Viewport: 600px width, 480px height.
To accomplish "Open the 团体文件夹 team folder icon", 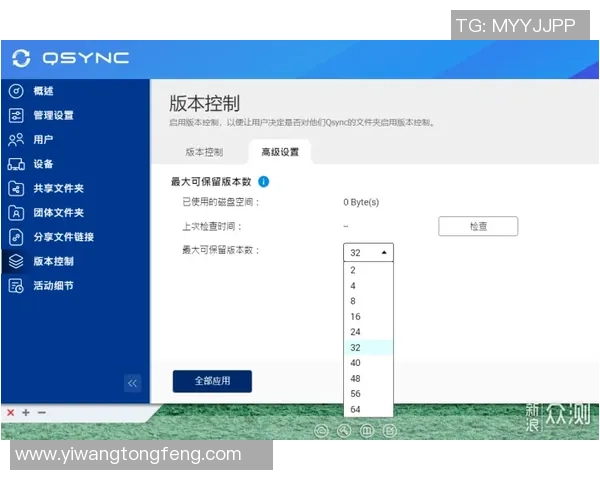I will (16, 212).
